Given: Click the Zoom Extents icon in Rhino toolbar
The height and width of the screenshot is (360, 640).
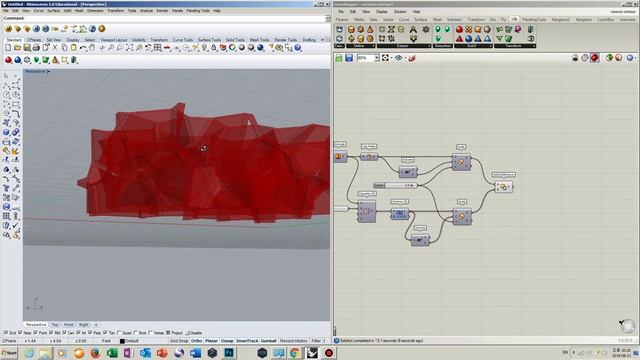Looking at the screenshot, I should [x=129, y=48].
